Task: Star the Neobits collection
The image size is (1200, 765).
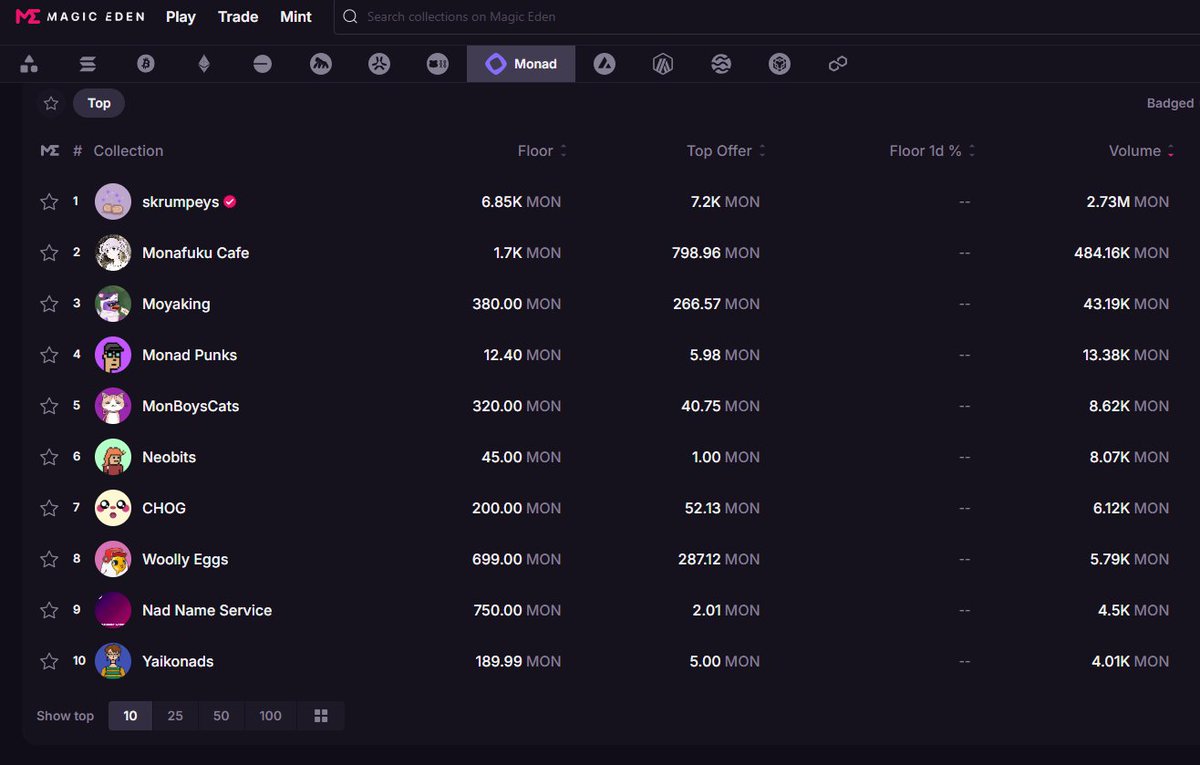Action: tap(49, 457)
